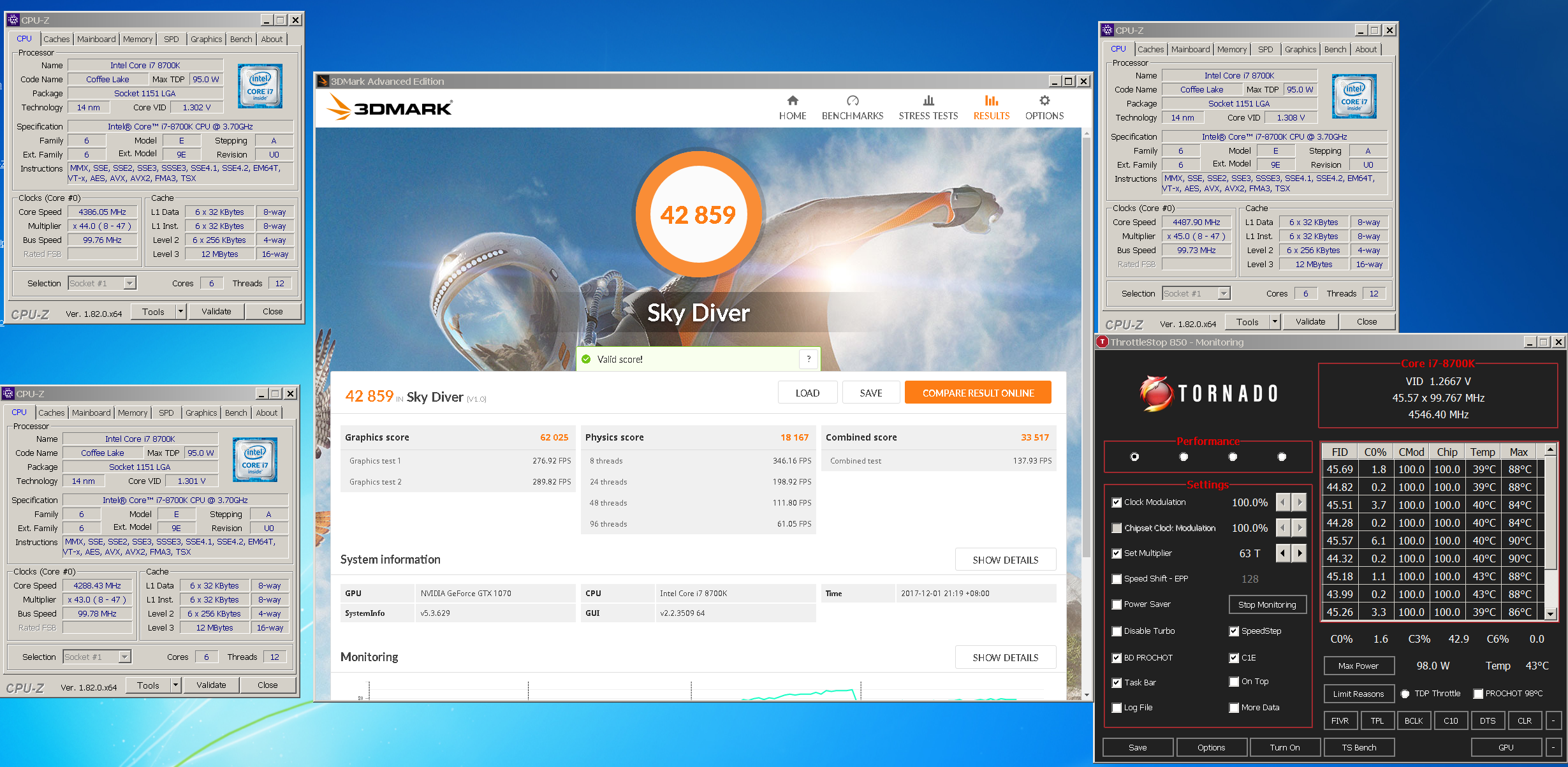Click the ThrottleStop Tornado logo
Image resolution: width=1568 pixels, height=767 pixels.
[1209, 393]
